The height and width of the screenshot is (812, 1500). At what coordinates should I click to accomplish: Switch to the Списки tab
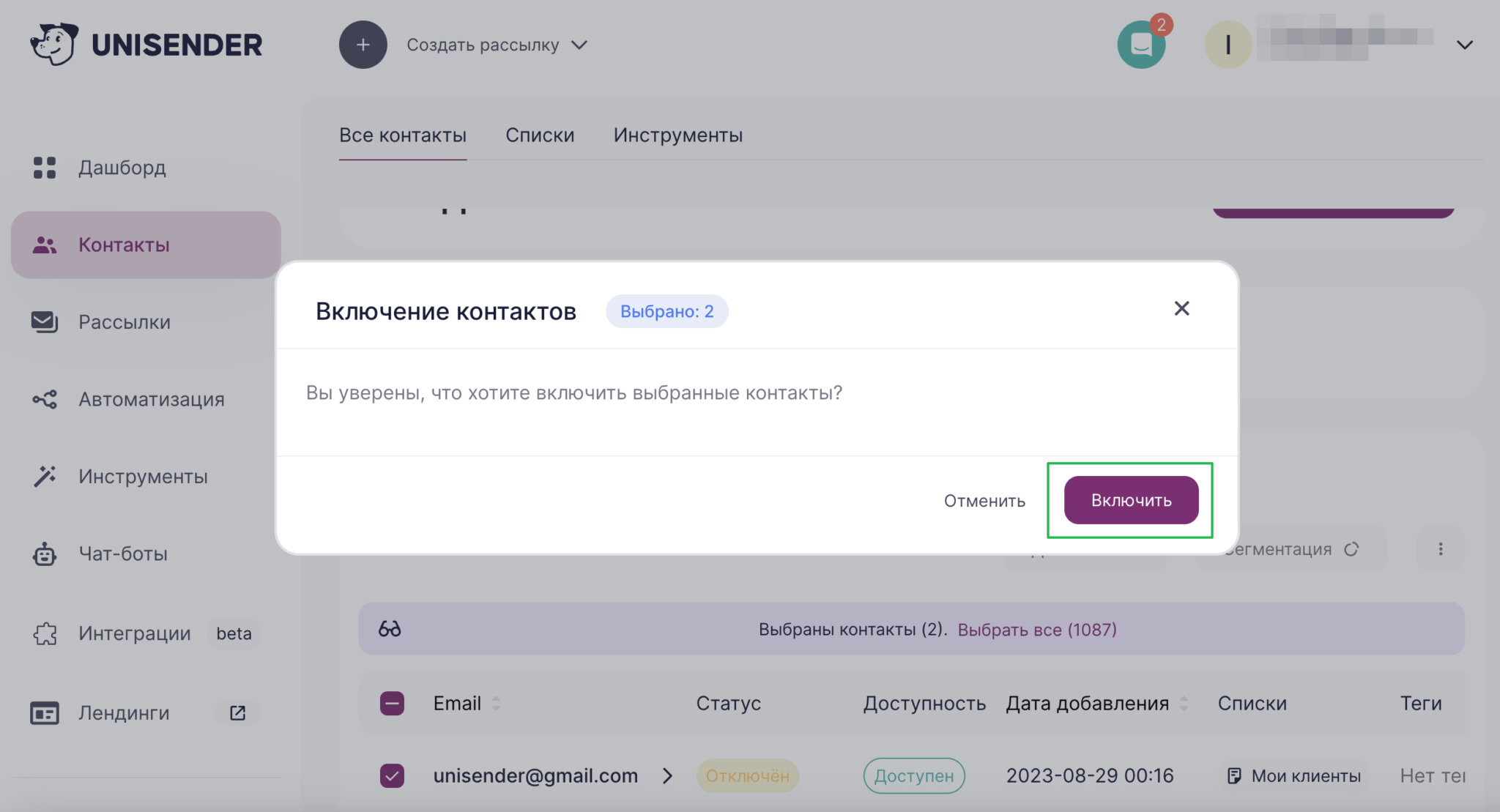540,135
